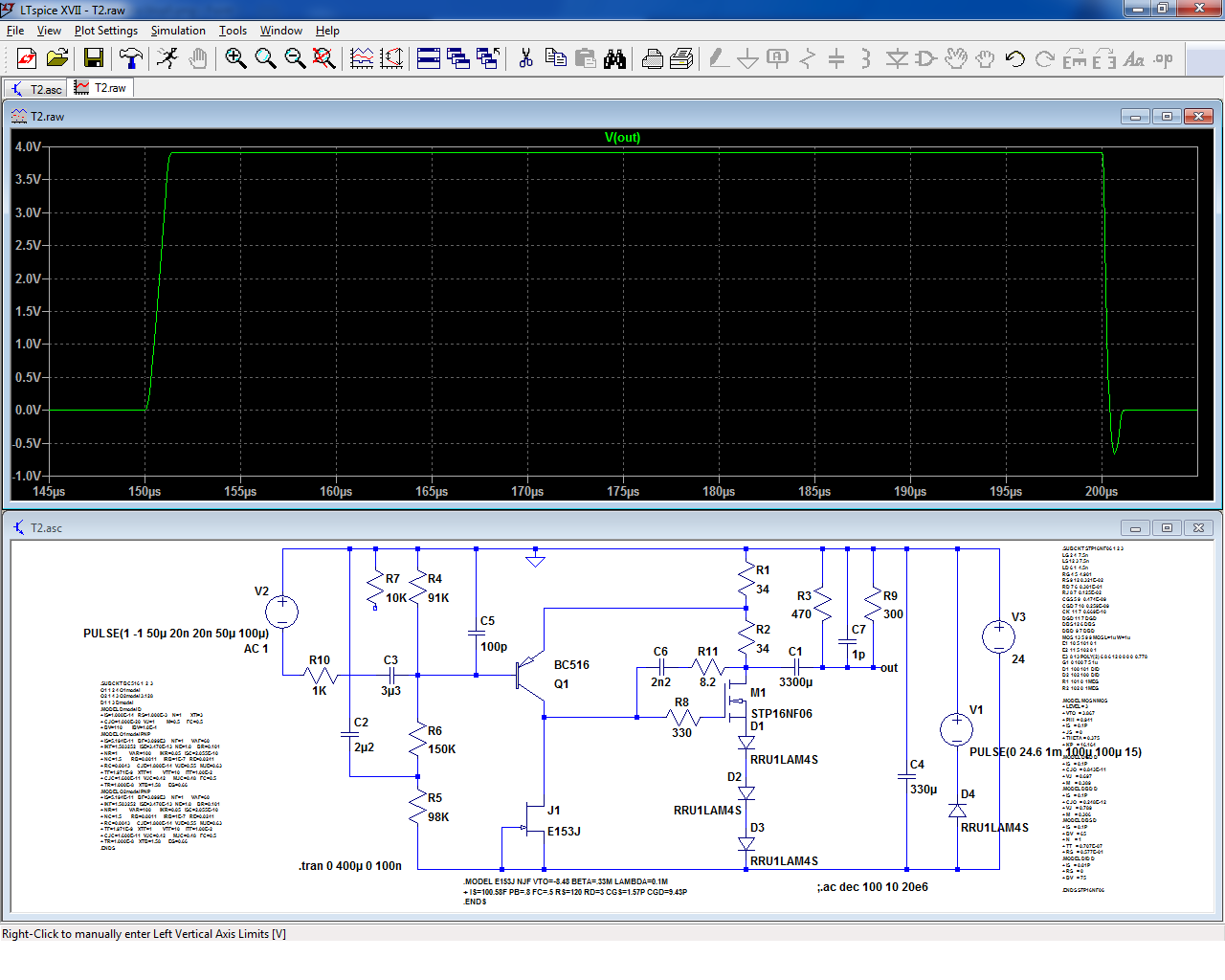Click the Zoom Out magnifier with minus sign

tap(295, 59)
